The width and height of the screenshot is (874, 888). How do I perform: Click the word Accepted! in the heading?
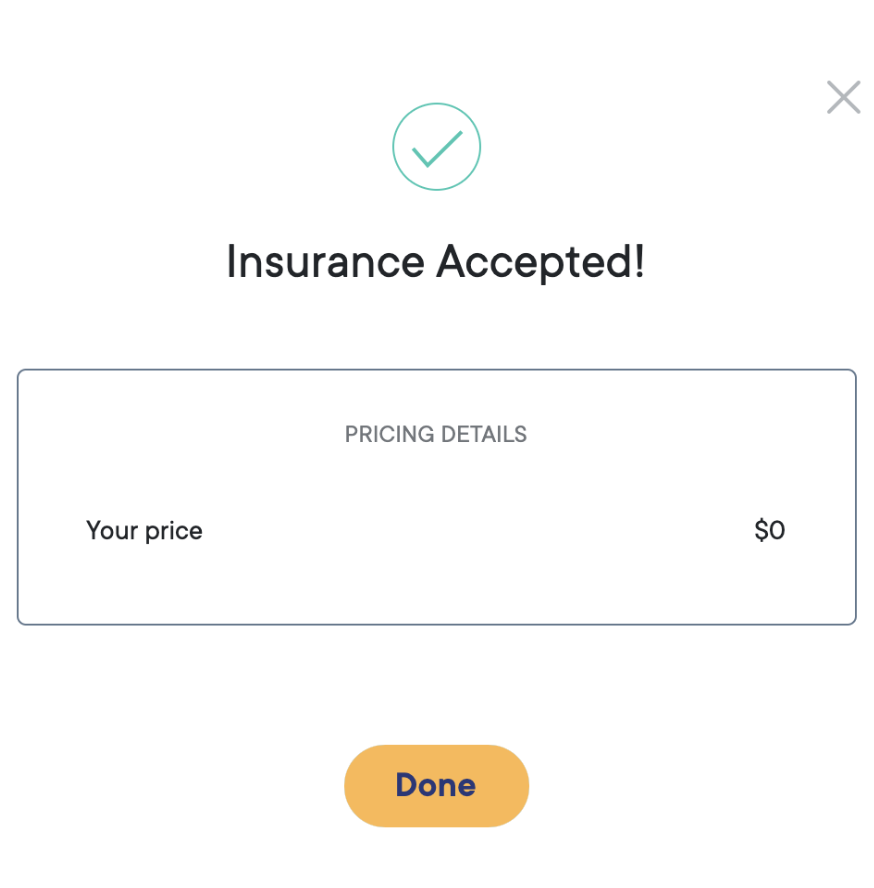coord(540,262)
